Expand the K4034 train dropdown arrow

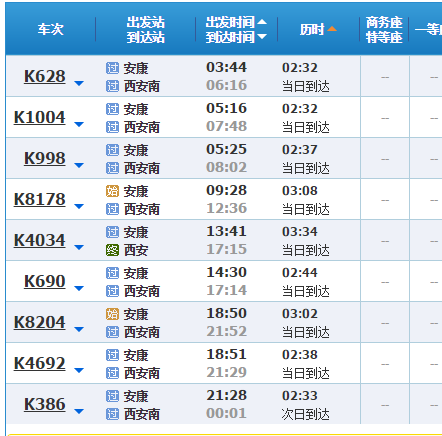79,247
